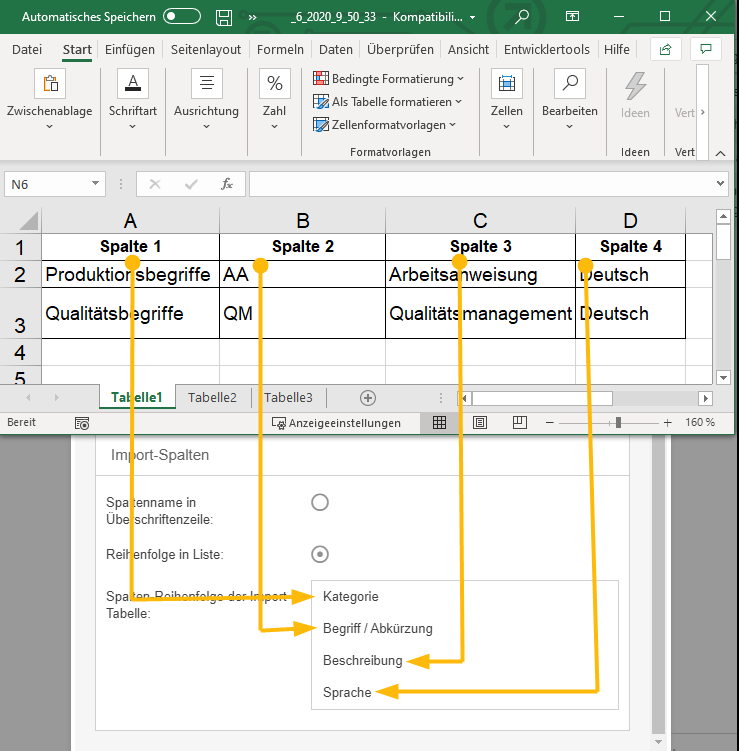Open the Schriftart font group icon
Image resolution: width=739 pixels, height=751 pixels.
tap(133, 84)
